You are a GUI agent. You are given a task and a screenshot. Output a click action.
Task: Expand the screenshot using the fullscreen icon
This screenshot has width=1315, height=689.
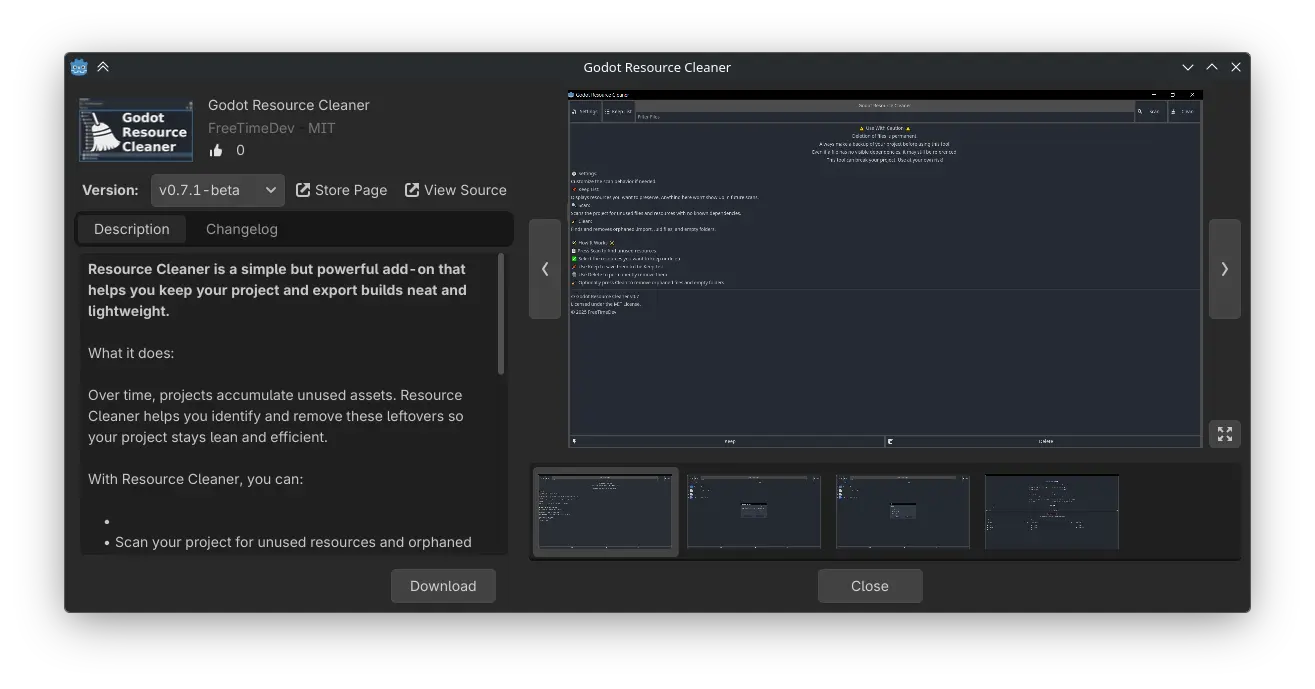tap(1224, 433)
